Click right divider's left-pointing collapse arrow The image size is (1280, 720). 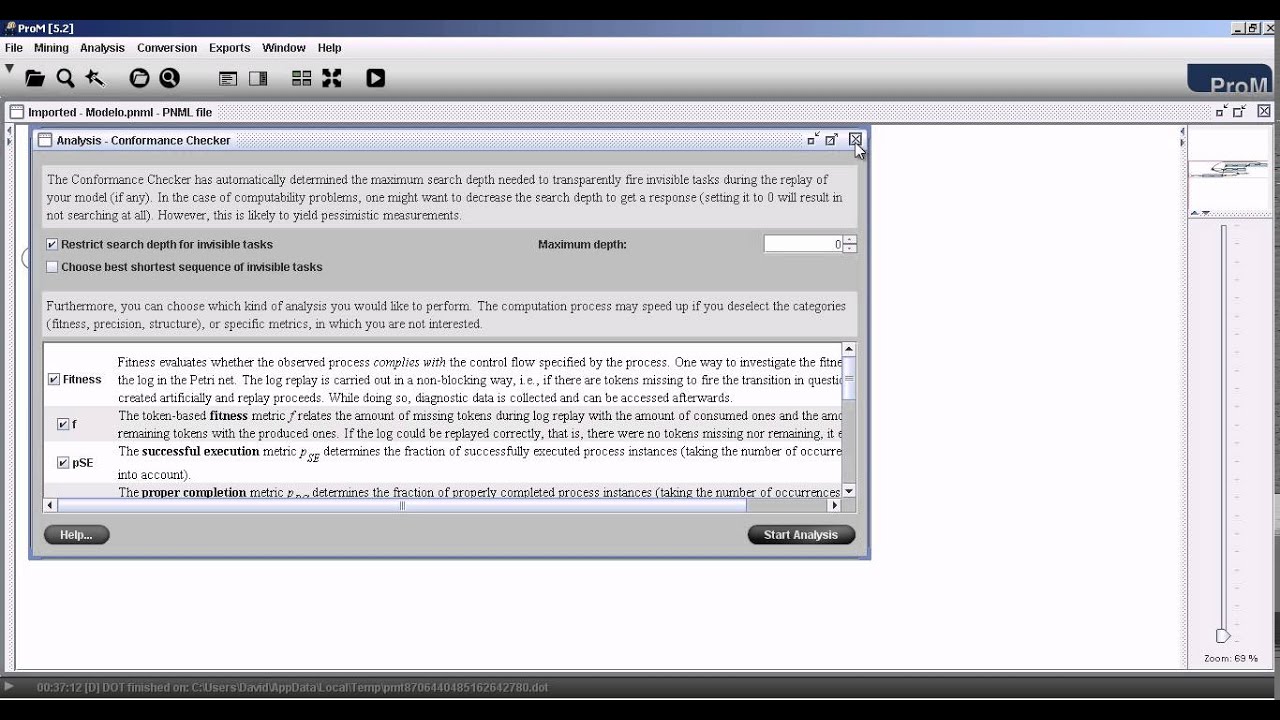(1182, 130)
